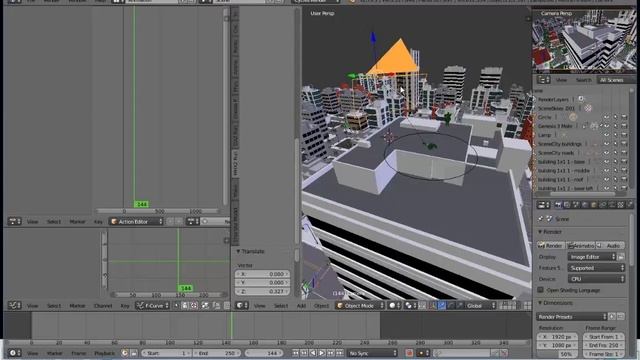The image size is (640, 360).
Task: Select the scale manipulator icon
Action: coord(460,305)
